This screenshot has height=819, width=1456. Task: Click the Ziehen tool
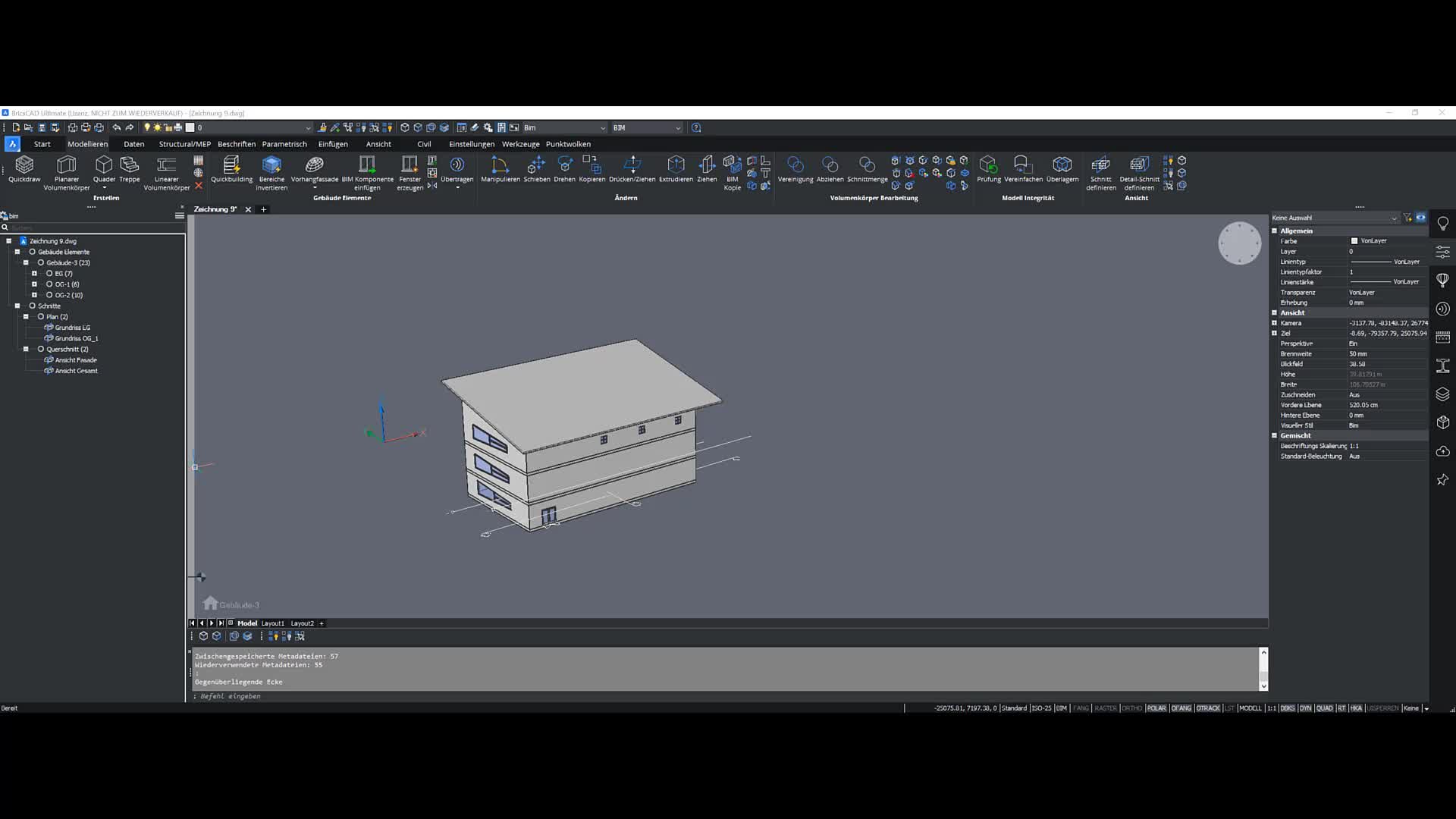[707, 170]
